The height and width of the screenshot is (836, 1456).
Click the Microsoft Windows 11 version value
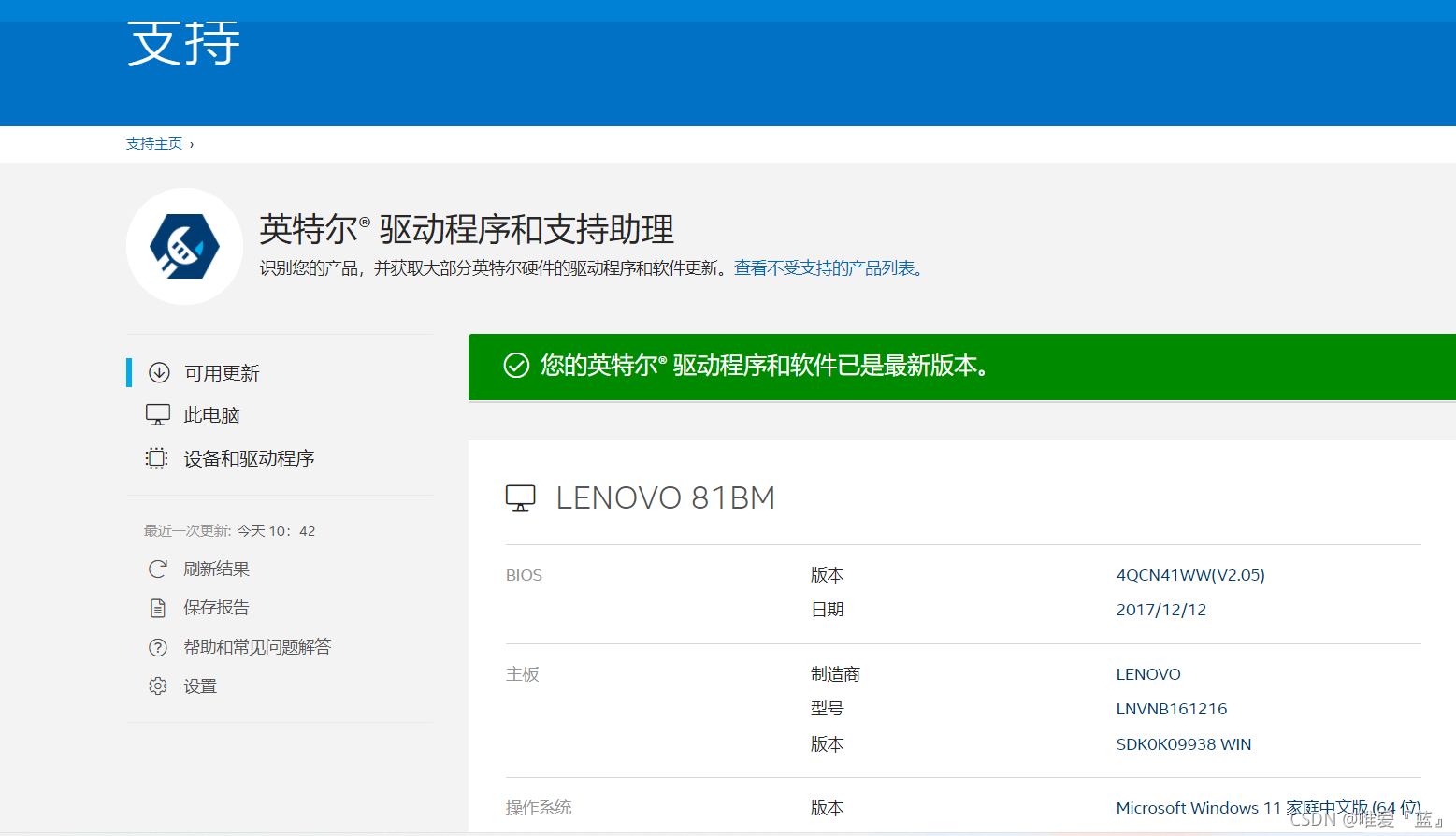(1269, 808)
